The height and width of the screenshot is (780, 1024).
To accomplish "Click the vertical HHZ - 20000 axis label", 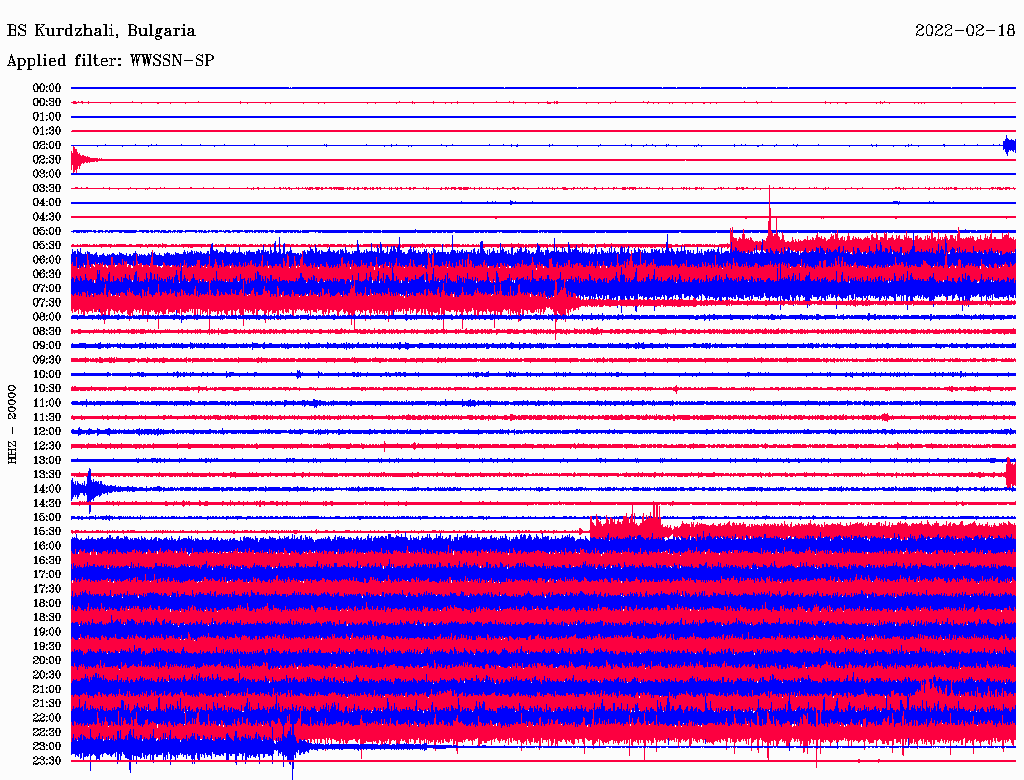I will 13,423.
